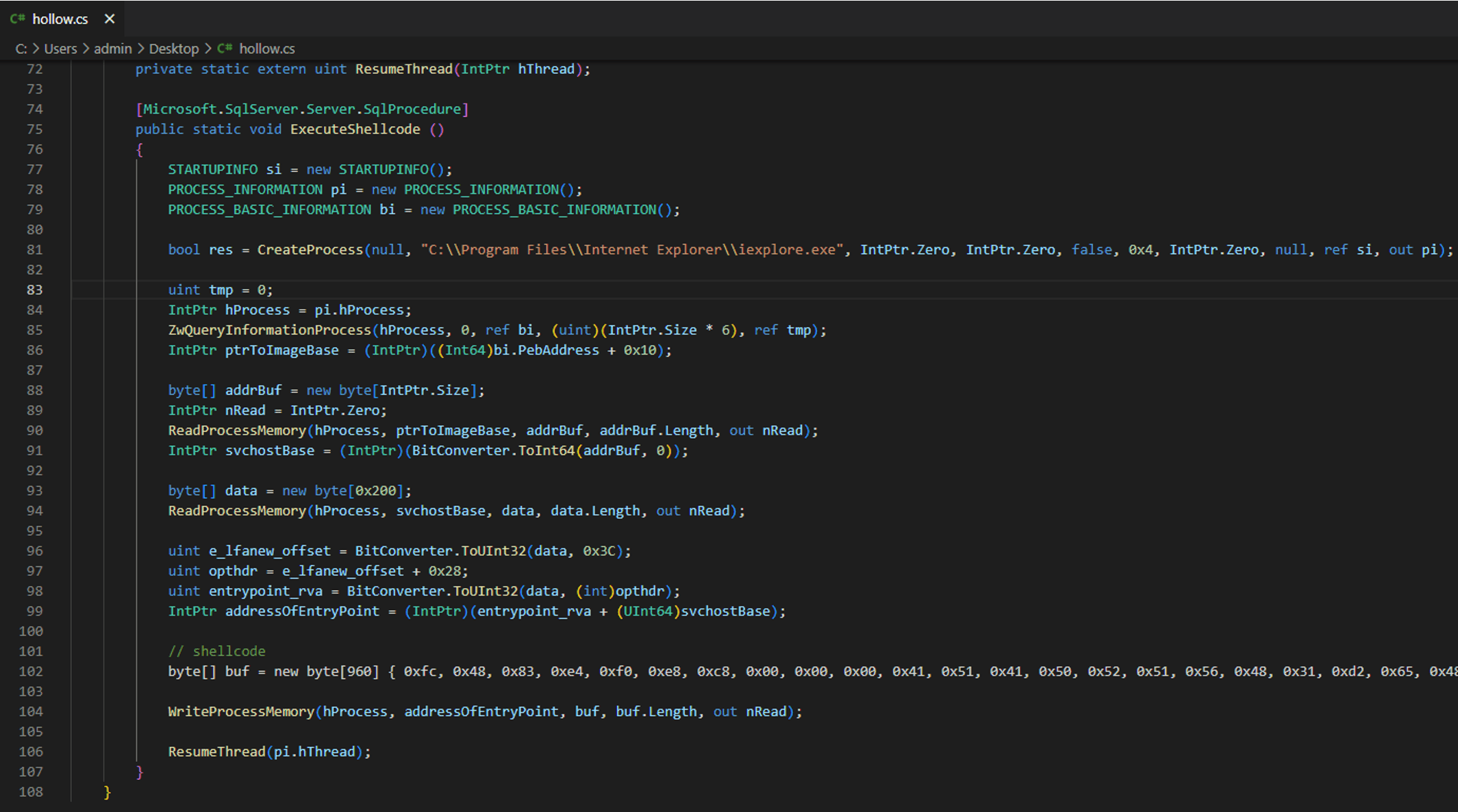1458x812 pixels.
Task: Click the chevron between admin and Desktop
Action: (140, 49)
